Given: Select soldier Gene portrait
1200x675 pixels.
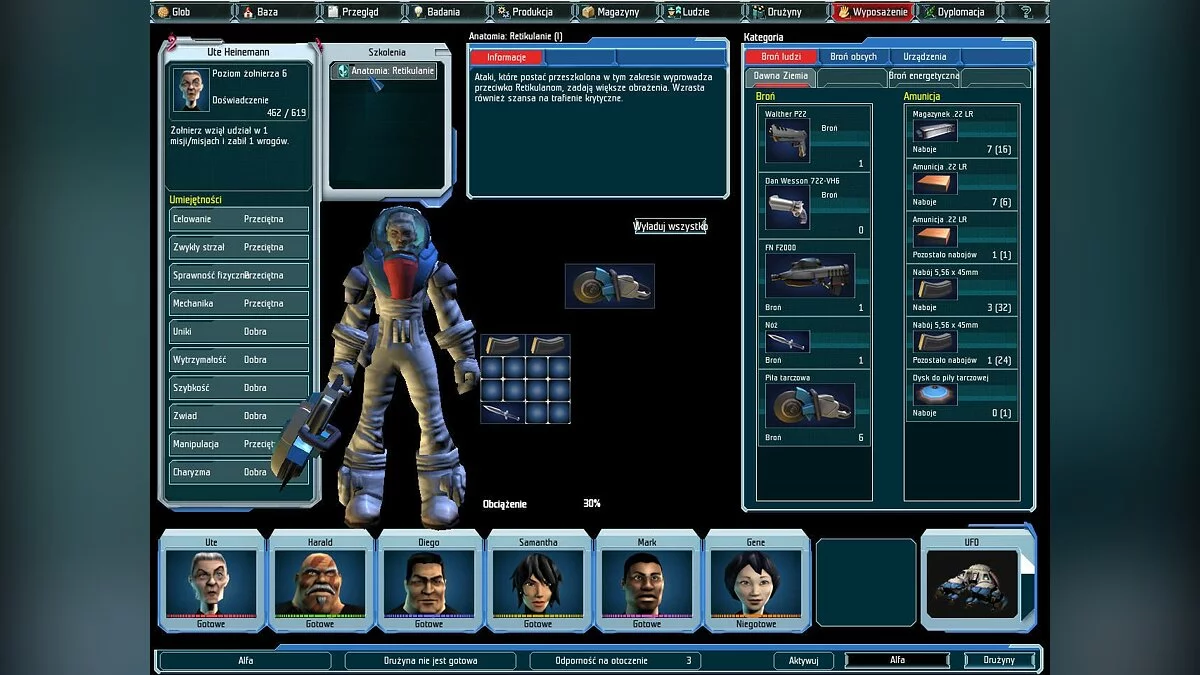Looking at the screenshot, I should pyautogui.click(x=755, y=583).
